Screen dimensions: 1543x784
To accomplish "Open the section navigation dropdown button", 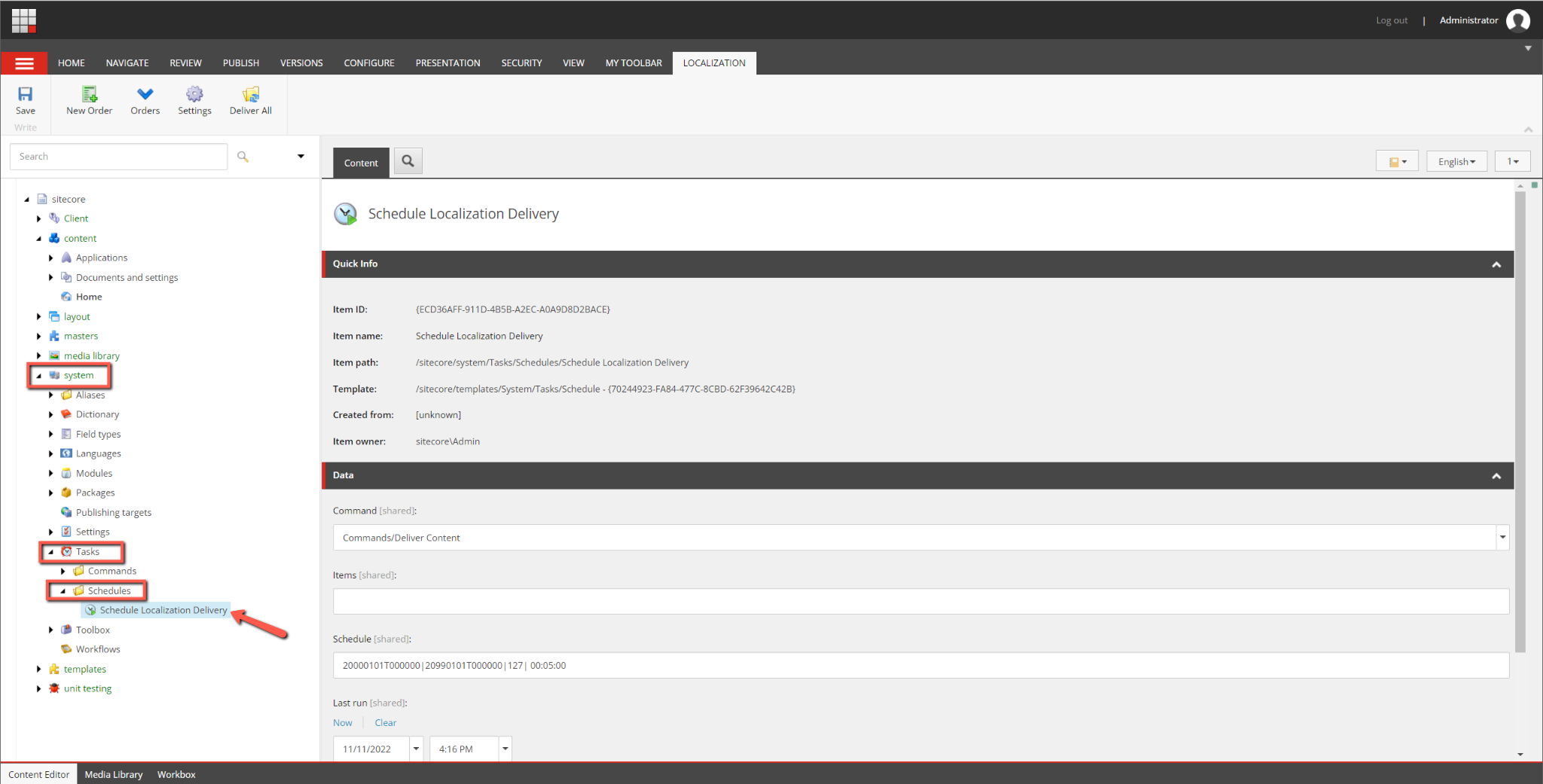I will (x=1397, y=161).
